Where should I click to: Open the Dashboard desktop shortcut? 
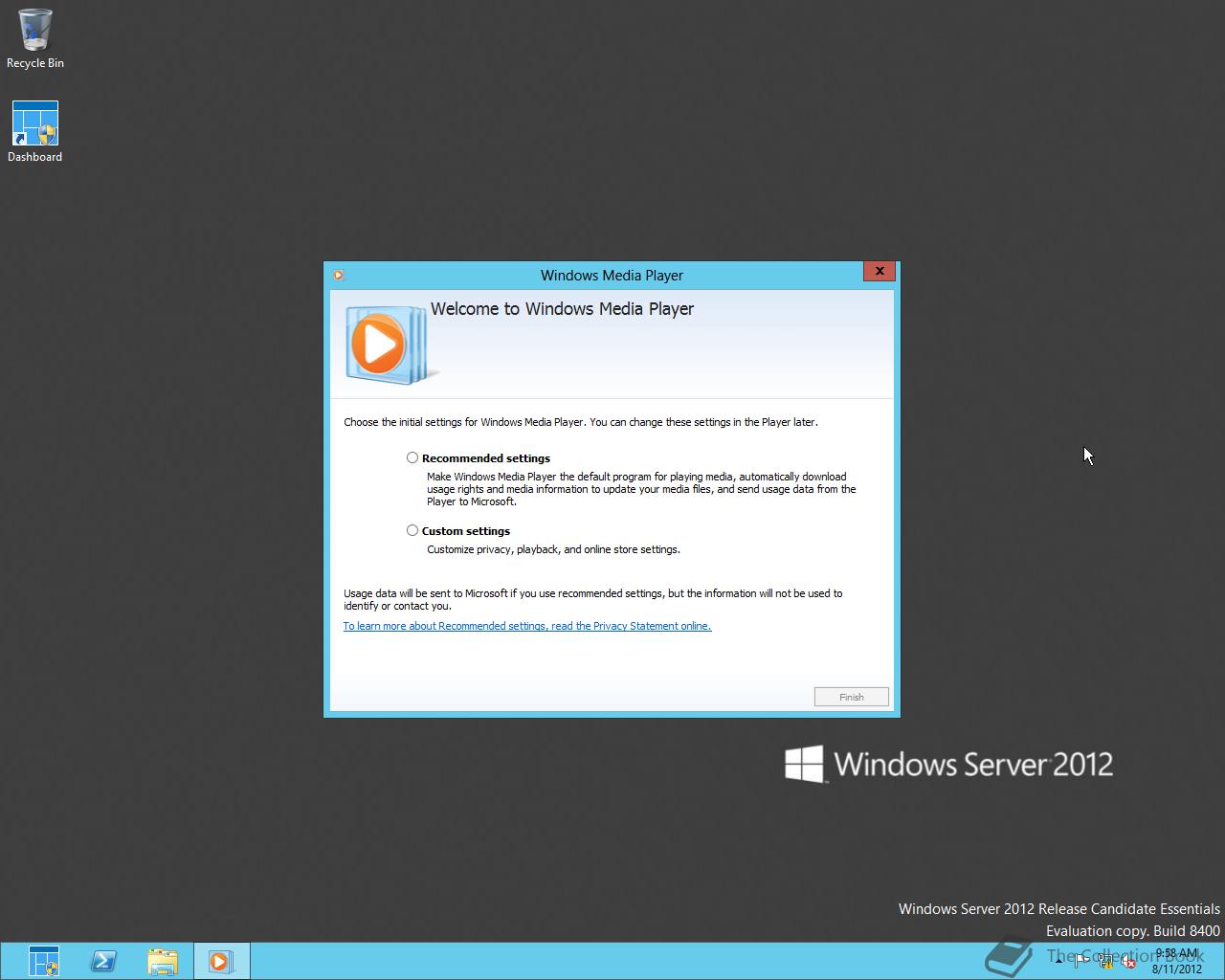(35, 132)
